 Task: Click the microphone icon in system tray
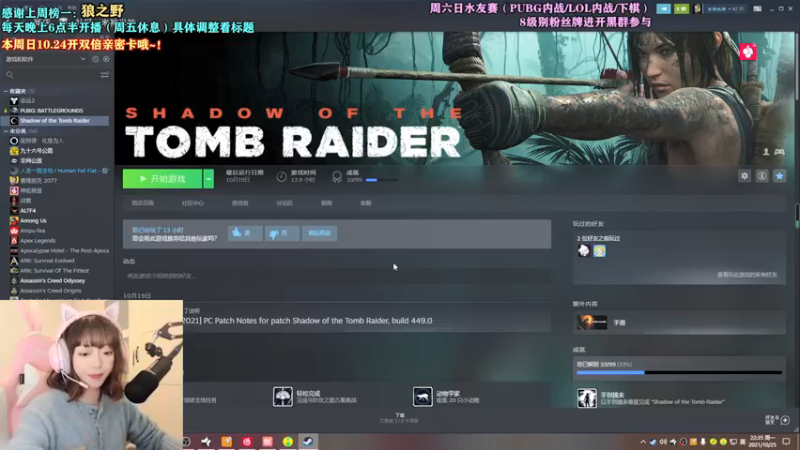click(x=703, y=442)
